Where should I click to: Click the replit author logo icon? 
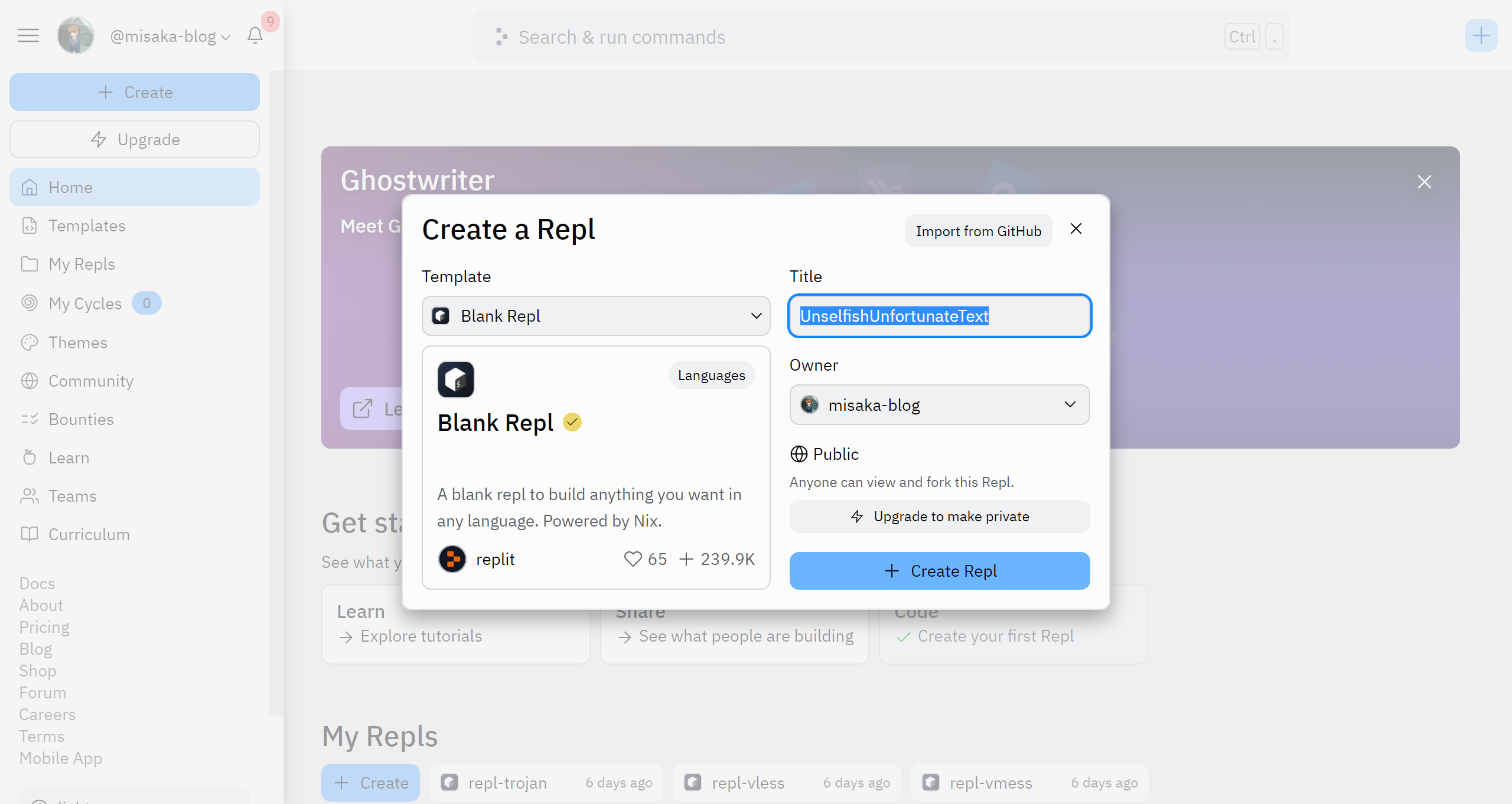click(452, 558)
